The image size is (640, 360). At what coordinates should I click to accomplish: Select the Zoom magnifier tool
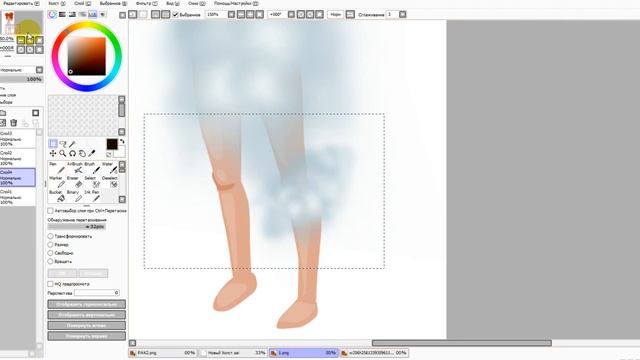click(62, 153)
